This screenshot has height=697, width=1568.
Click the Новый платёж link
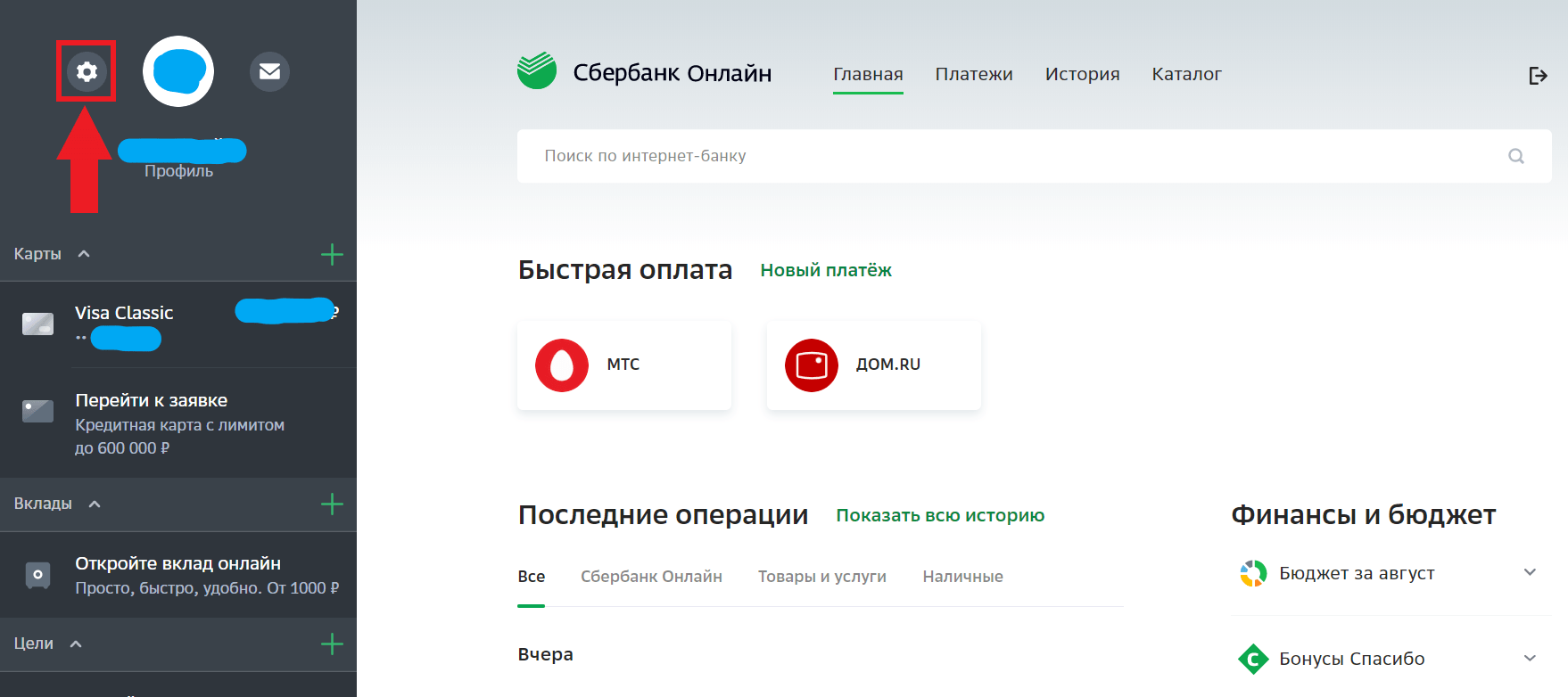(x=825, y=270)
